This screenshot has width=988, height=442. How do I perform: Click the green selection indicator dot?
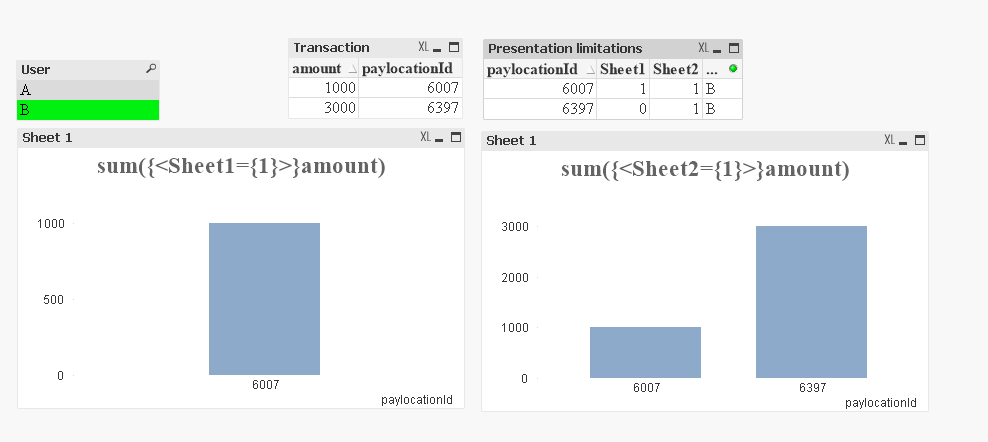[x=733, y=68]
